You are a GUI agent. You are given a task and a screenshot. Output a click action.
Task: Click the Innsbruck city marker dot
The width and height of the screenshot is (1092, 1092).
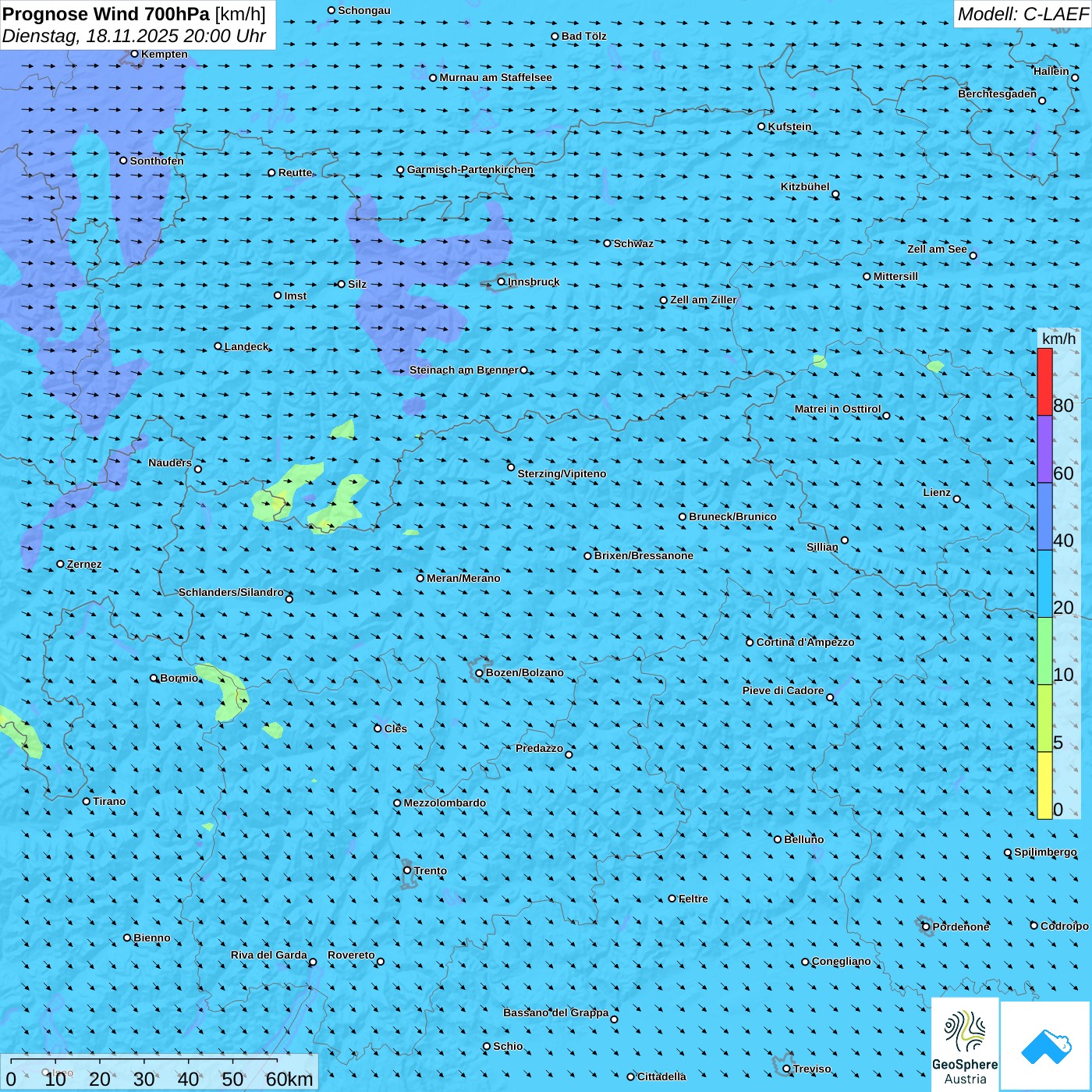[x=502, y=282]
